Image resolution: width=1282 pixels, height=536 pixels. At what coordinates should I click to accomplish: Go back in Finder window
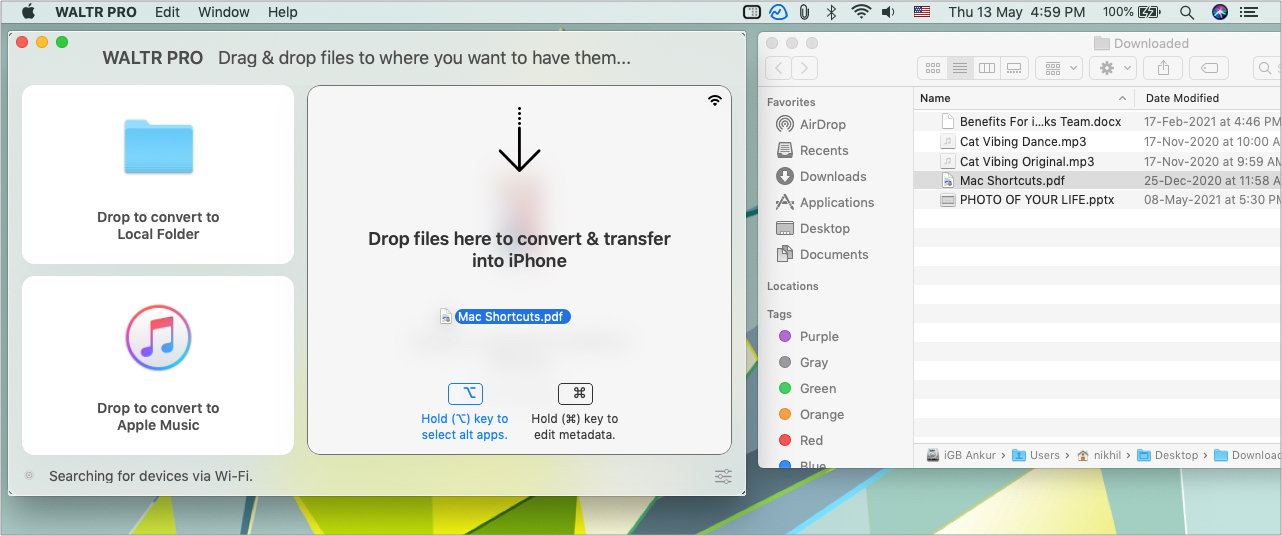pos(778,68)
